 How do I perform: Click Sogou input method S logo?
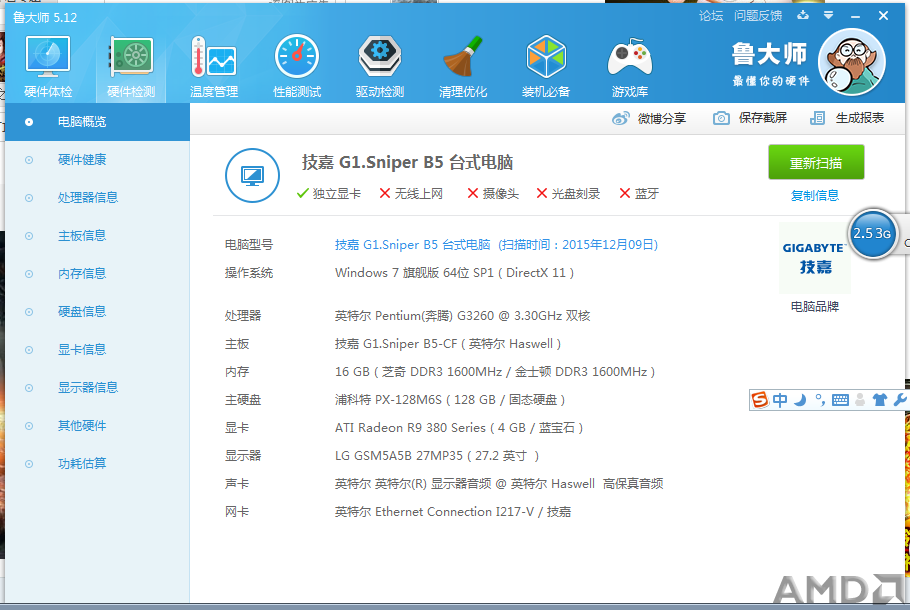(x=759, y=399)
